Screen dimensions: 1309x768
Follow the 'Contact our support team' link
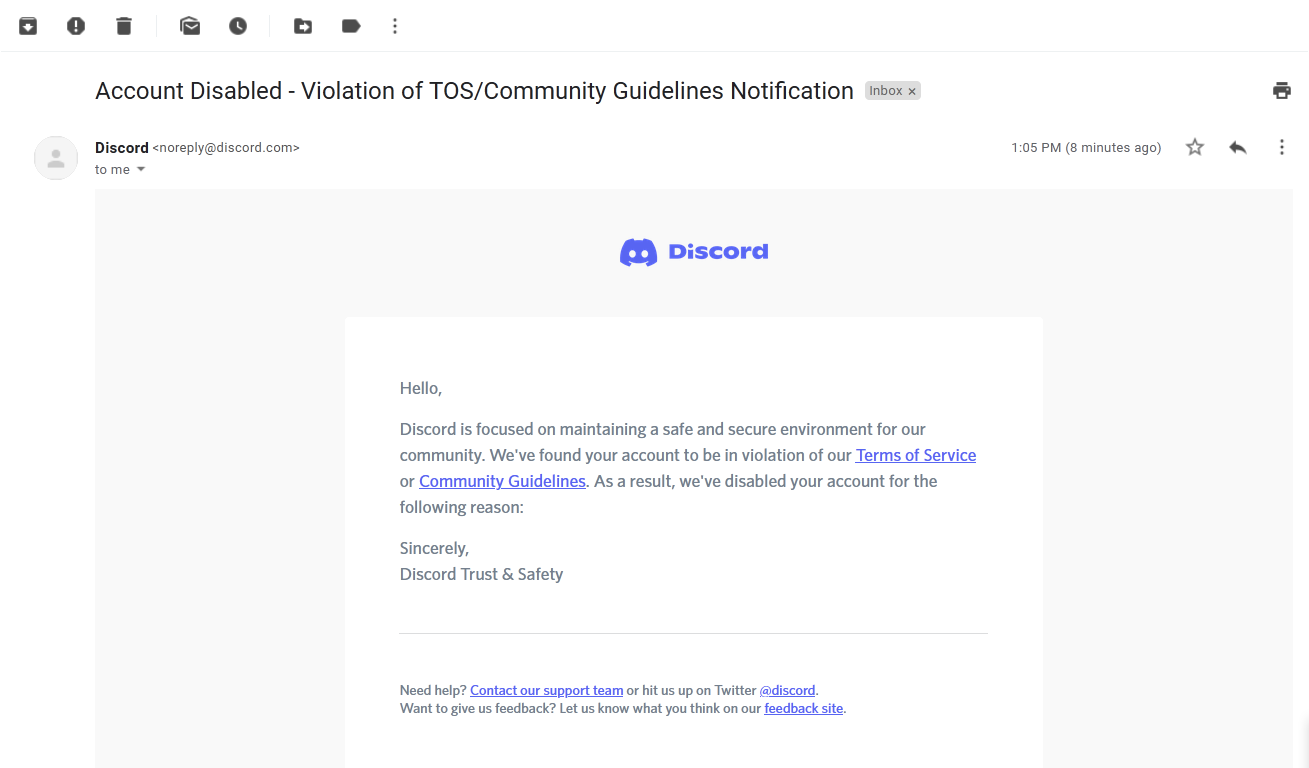pos(547,690)
